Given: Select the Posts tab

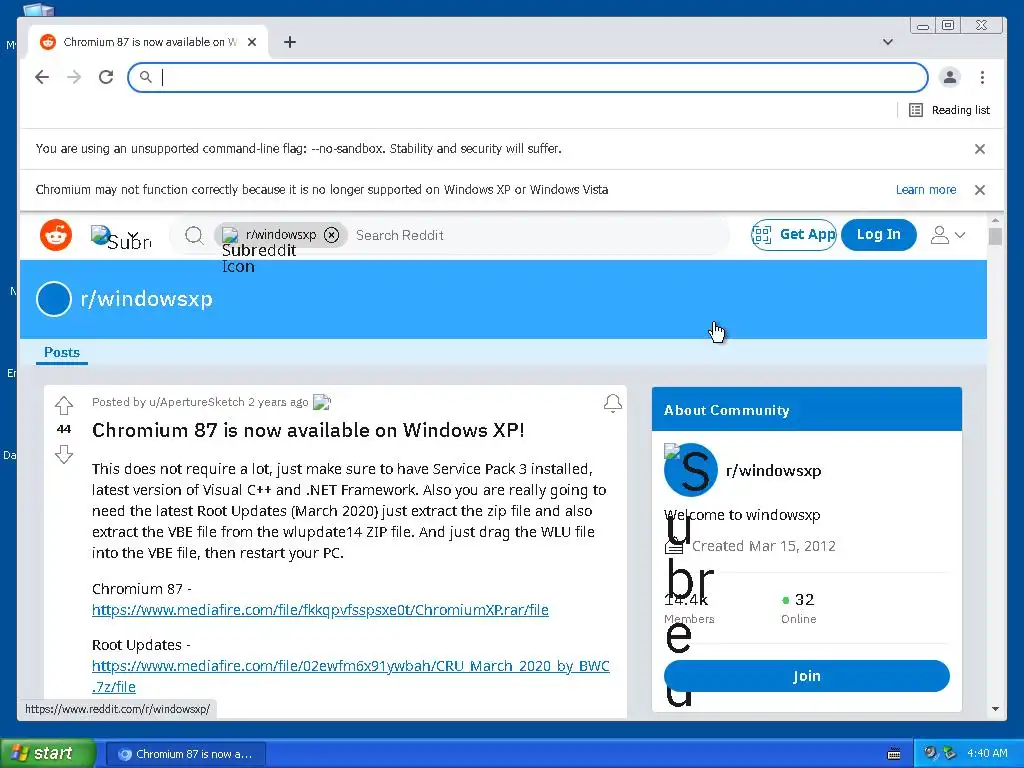Looking at the screenshot, I should (62, 353).
